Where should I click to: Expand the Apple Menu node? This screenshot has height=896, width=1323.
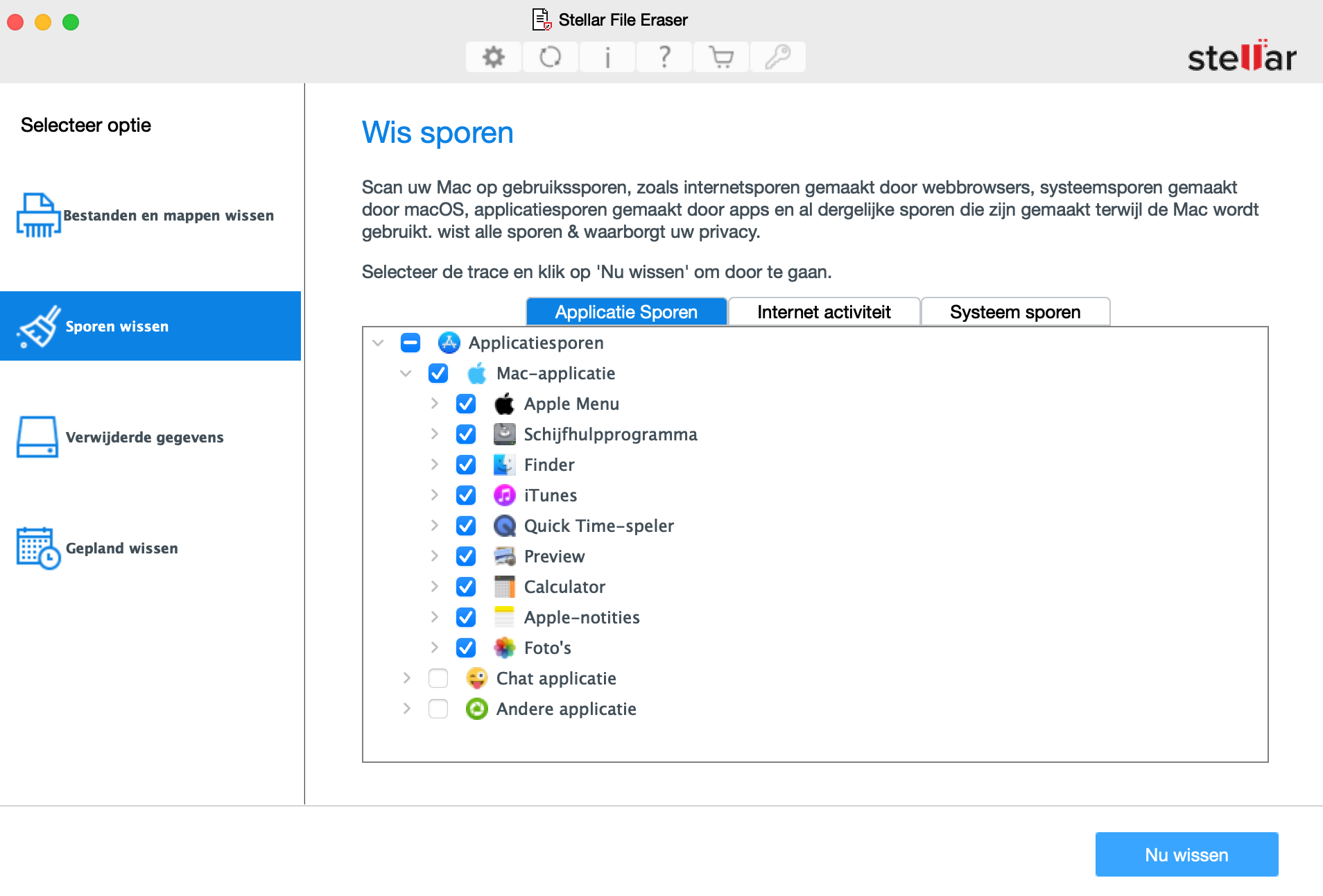(434, 403)
